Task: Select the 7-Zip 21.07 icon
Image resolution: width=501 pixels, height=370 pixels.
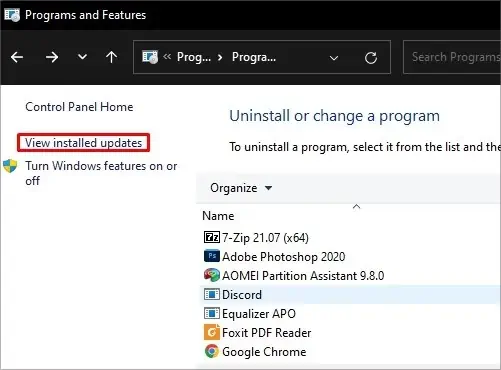Action: tap(212, 237)
